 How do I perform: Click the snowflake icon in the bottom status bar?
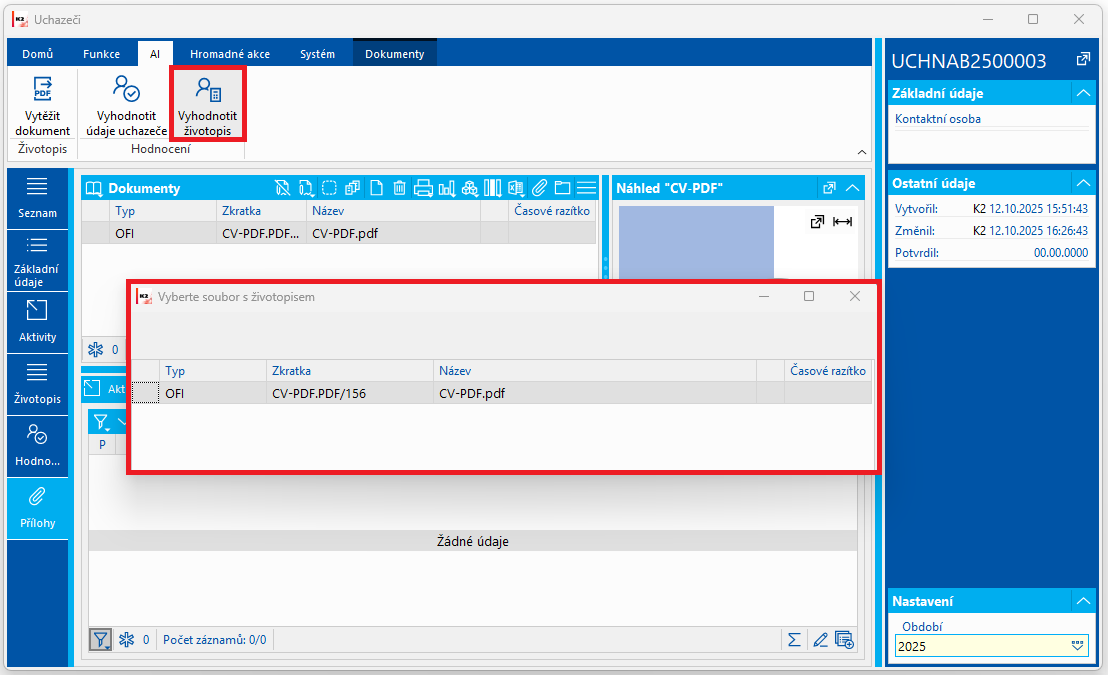pyautogui.click(x=126, y=640)
